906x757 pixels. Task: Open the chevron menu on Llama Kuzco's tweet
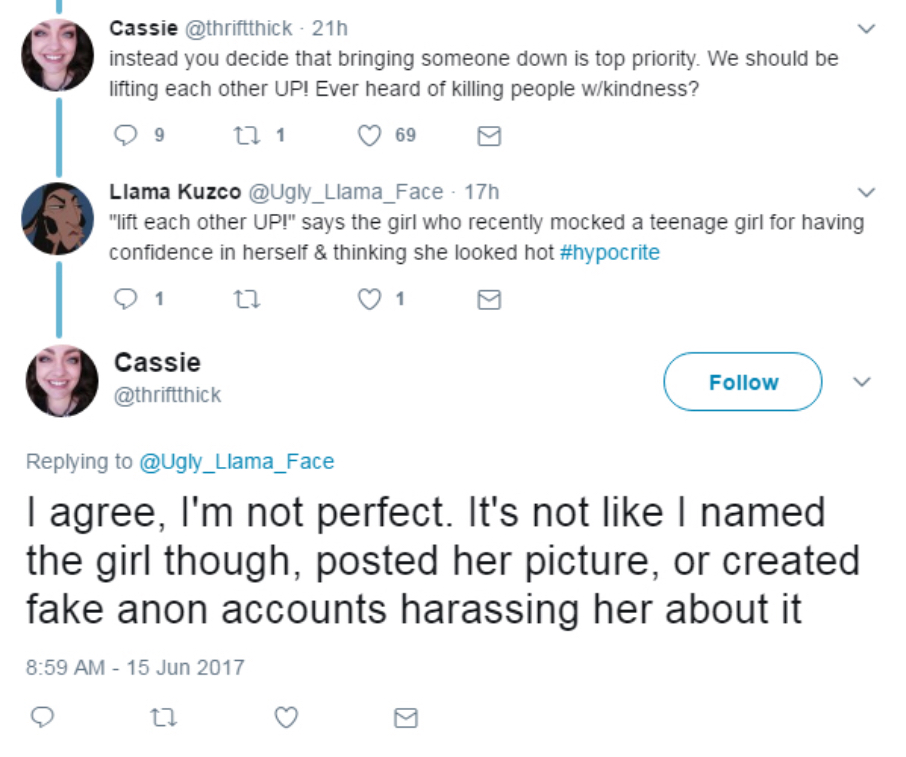pyautogui.click(x=867, y=191)
